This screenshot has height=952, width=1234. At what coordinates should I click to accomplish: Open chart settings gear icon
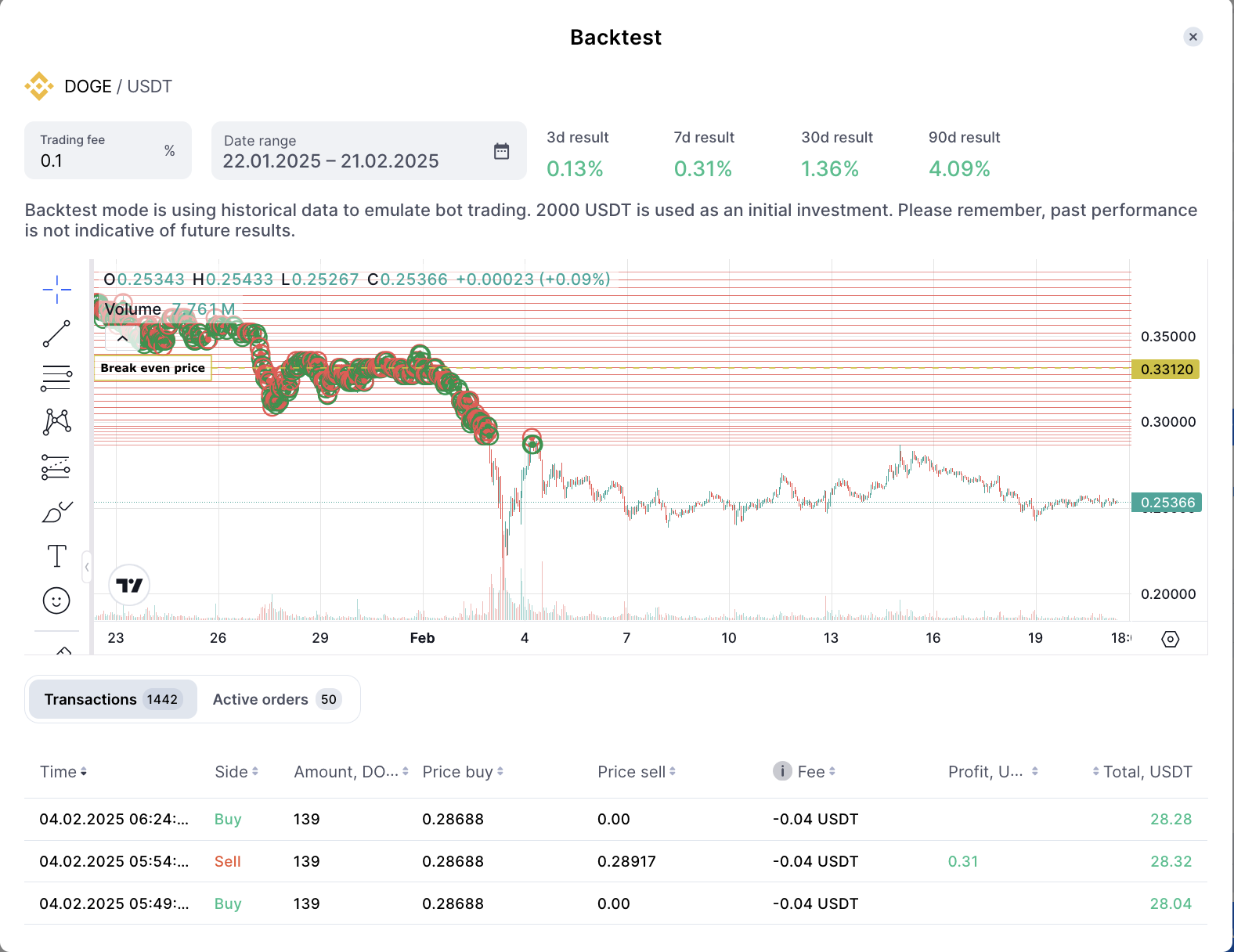point(1170,639)
